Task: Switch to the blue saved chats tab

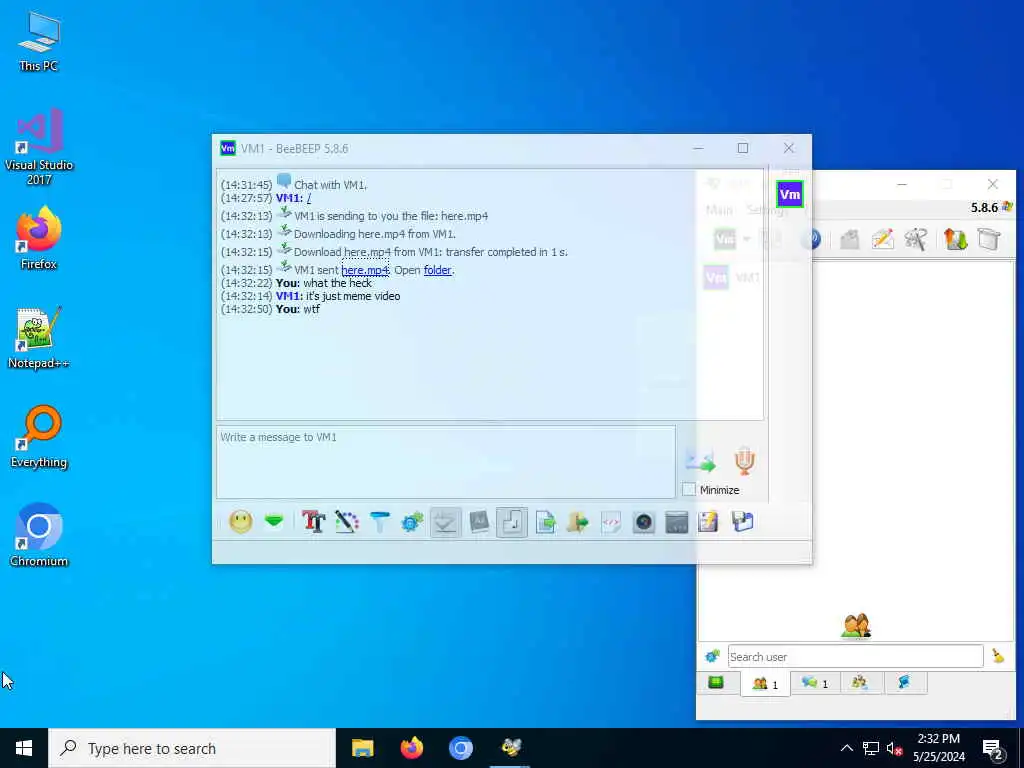Action: [904, 683]
